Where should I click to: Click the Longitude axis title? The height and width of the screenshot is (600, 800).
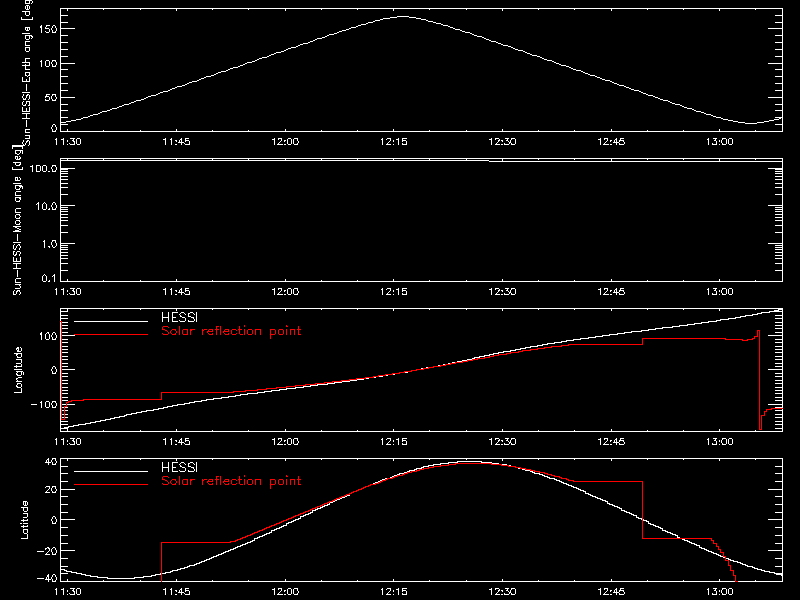pyautogui.click(x=18, y=370)
